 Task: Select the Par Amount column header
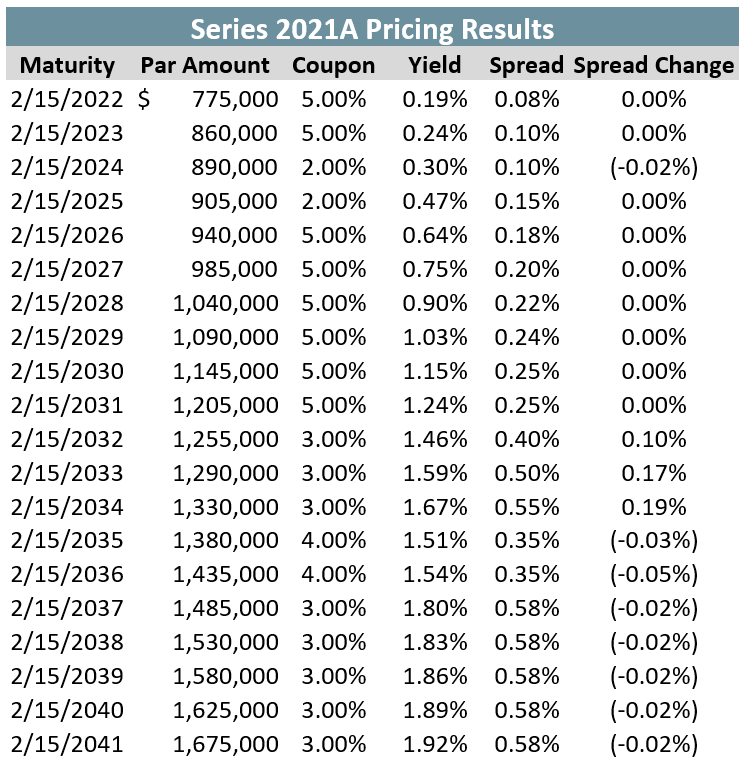pyautogui.click(x=205, y=66)
